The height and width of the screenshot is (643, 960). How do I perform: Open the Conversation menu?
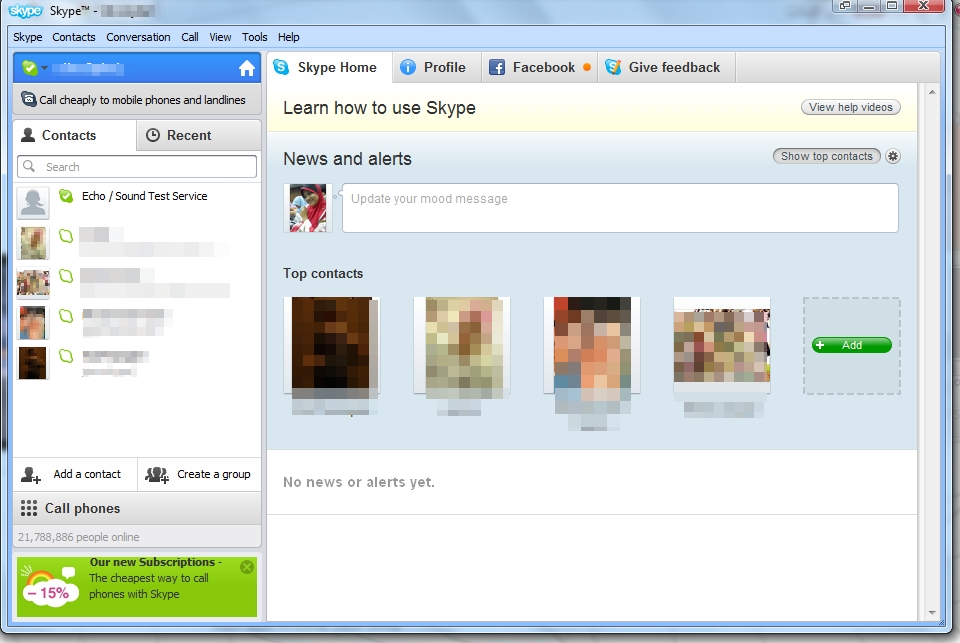point(138,37)
